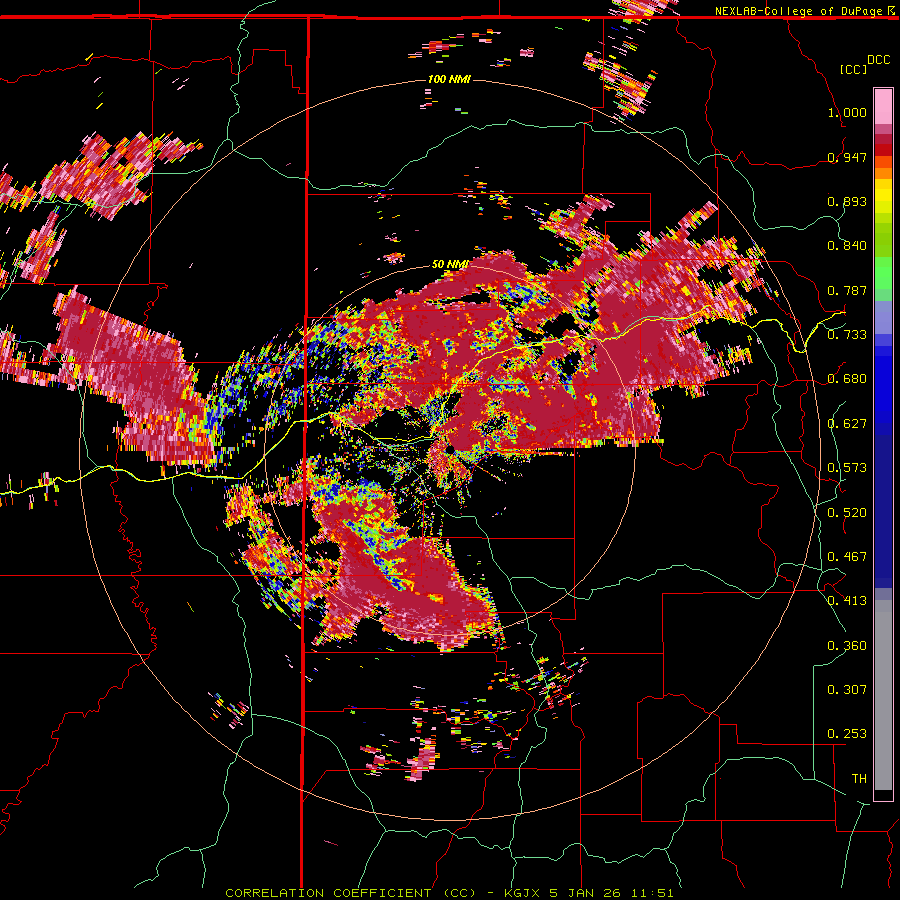Click the TH threshold label
This screenshot has width=900, height=900.
[859, 779]
